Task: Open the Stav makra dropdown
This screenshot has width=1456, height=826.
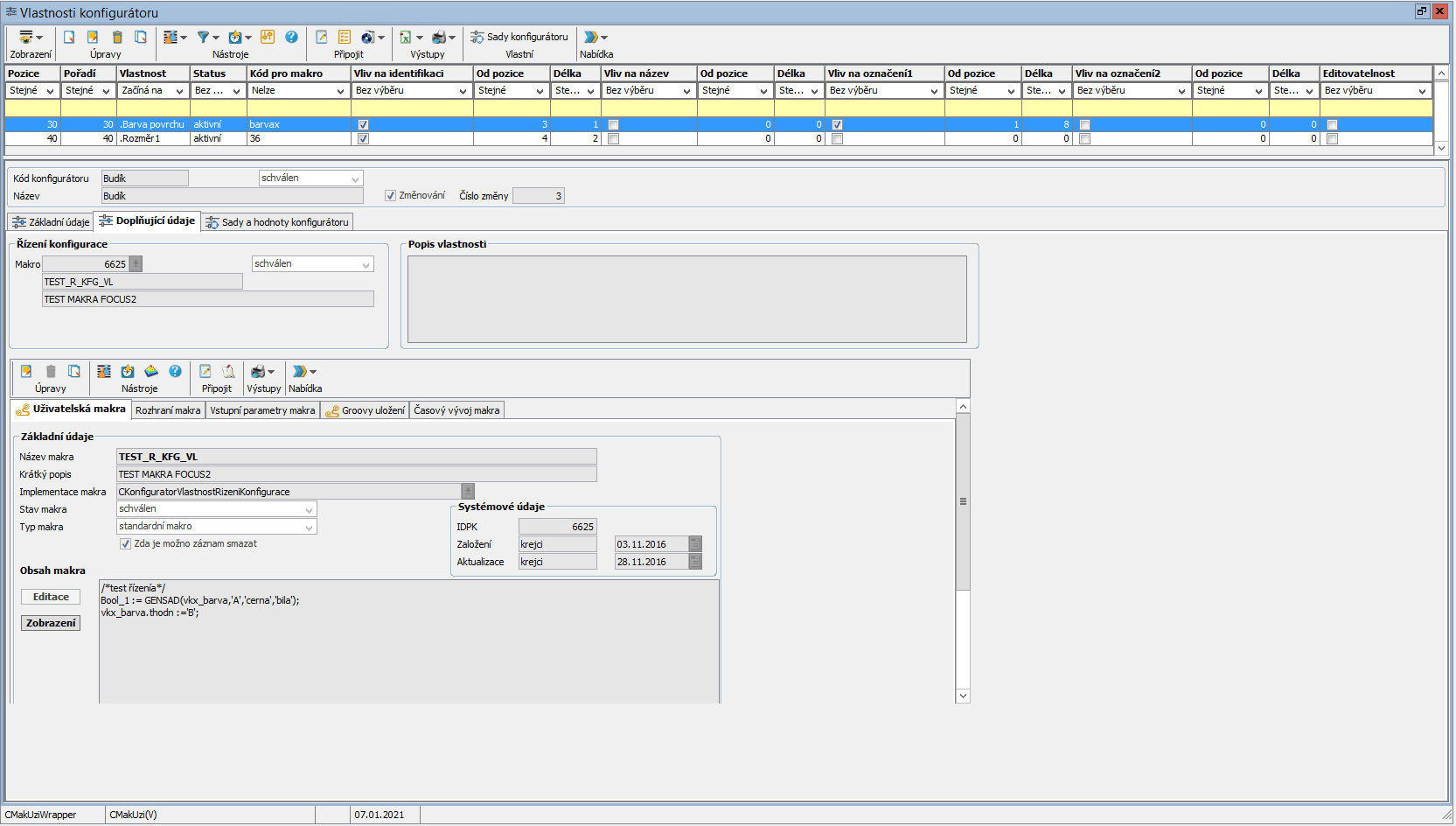Action: 309,509
